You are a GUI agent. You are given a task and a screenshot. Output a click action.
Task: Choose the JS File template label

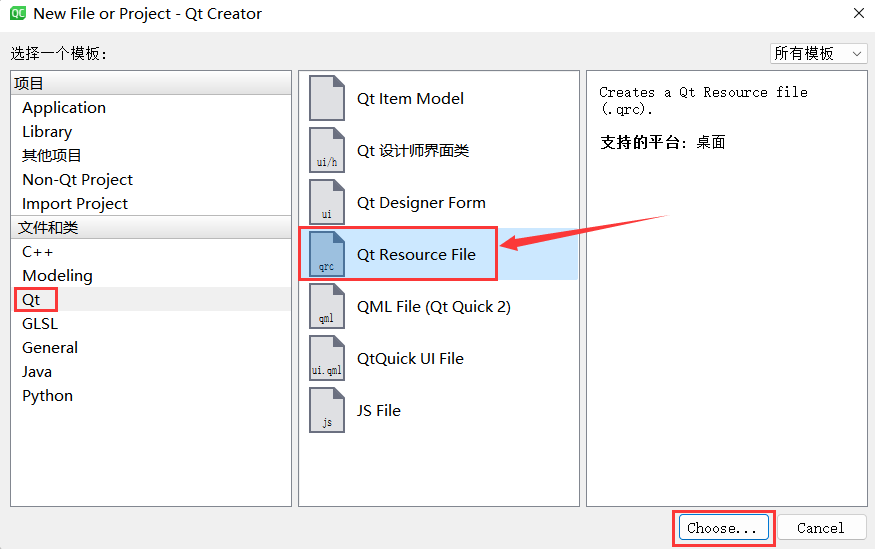tap(378, 411)
